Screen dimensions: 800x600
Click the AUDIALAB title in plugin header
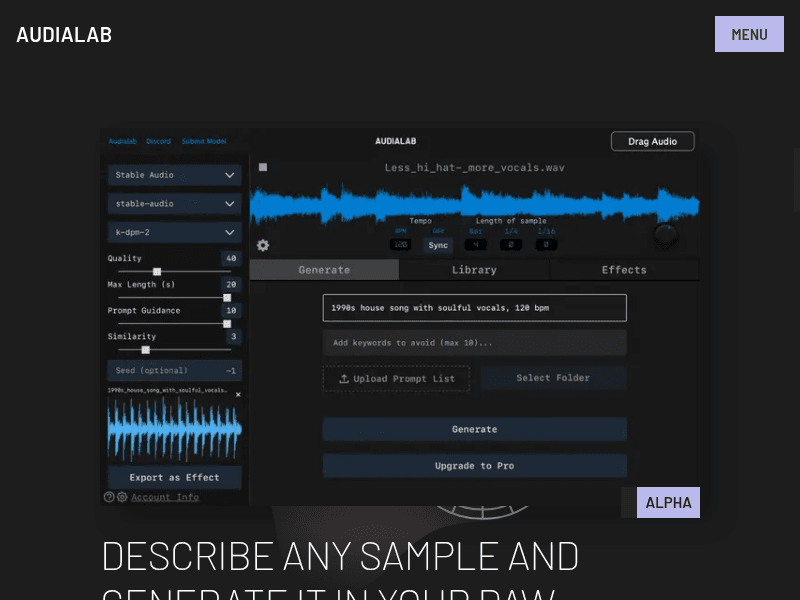click(x=396, y=141)
